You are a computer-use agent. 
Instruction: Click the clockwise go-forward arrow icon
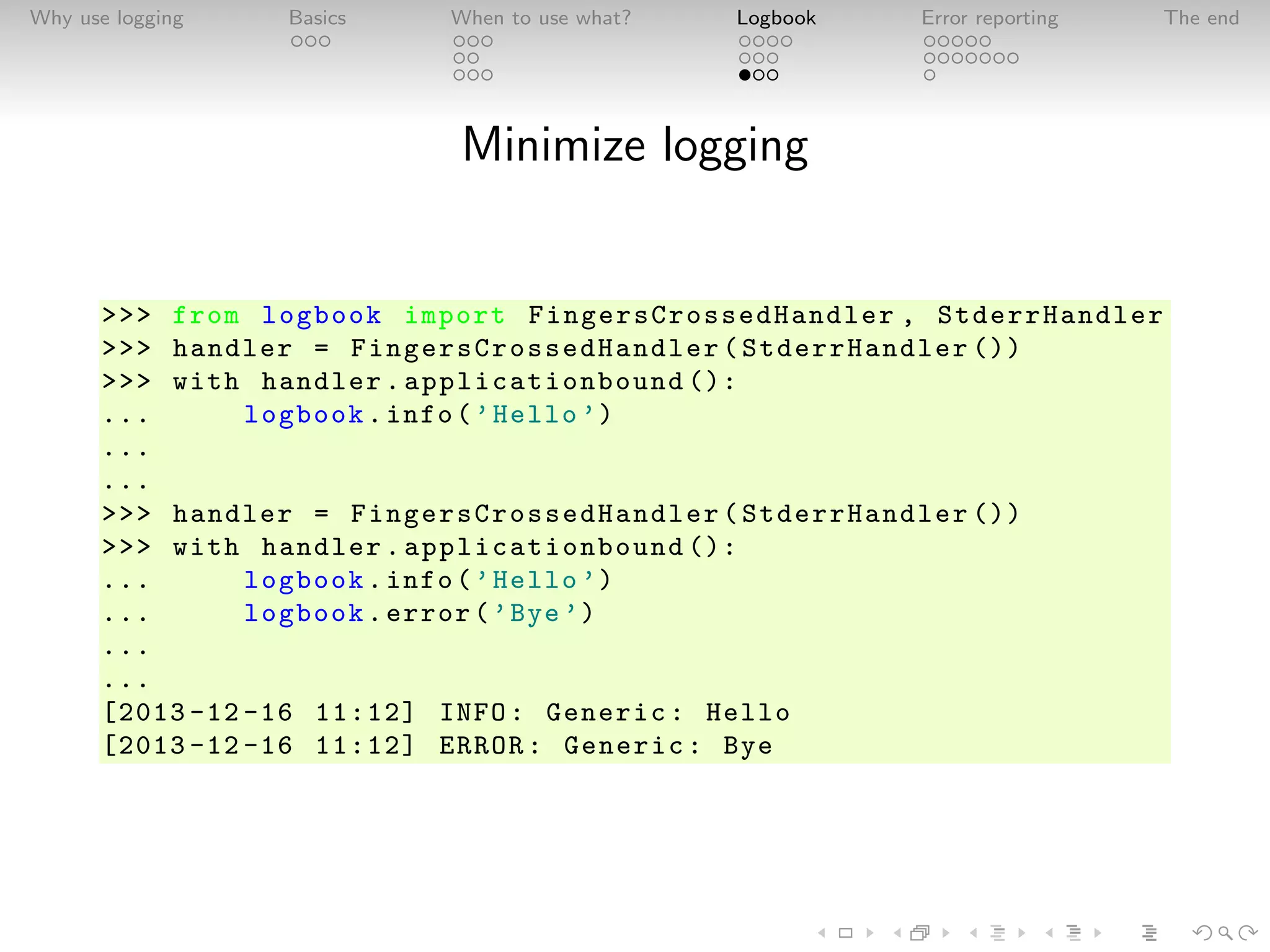(x=1248, y=932)
